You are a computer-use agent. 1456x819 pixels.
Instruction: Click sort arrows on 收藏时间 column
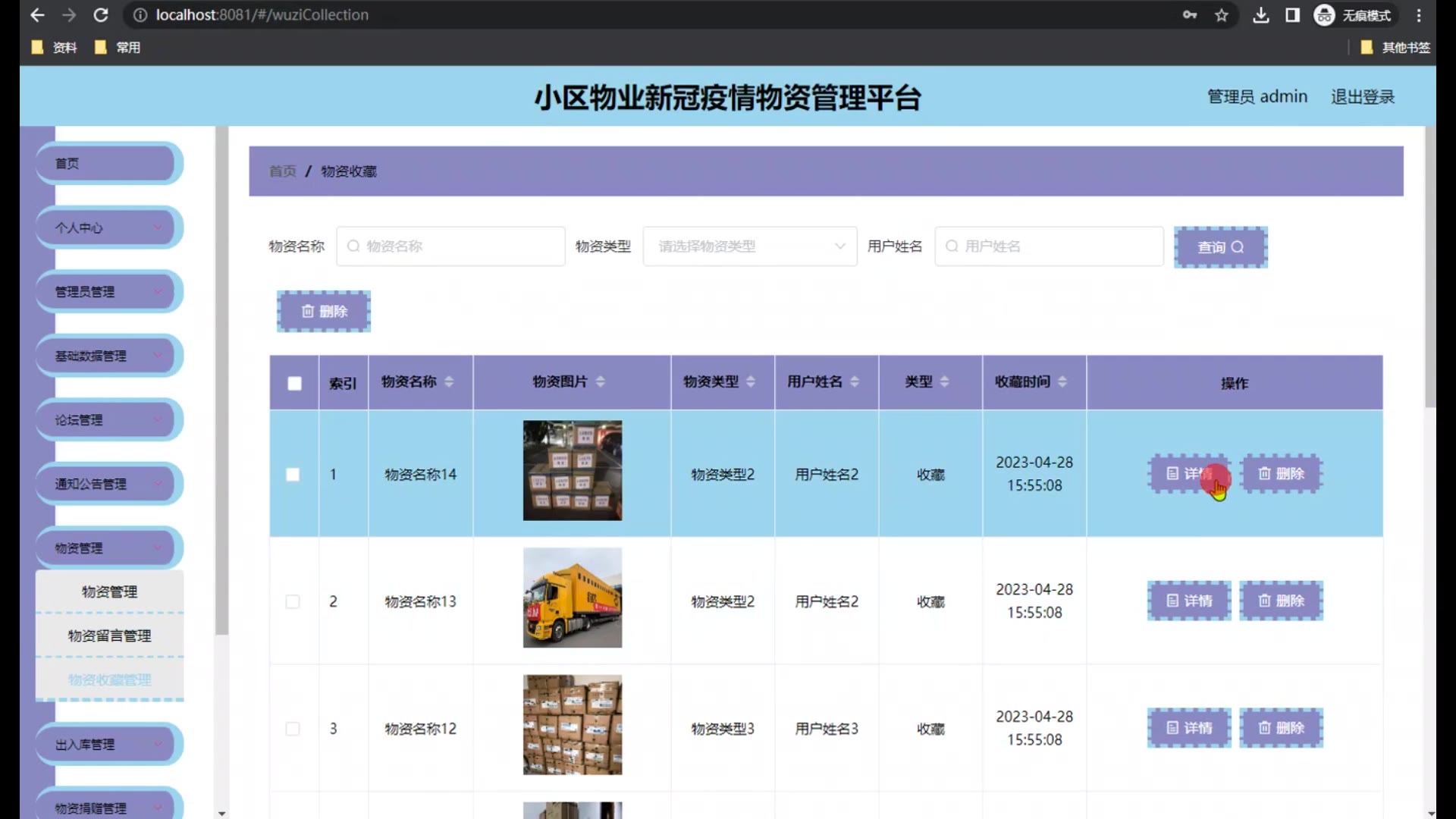[x=1062, y=381]
